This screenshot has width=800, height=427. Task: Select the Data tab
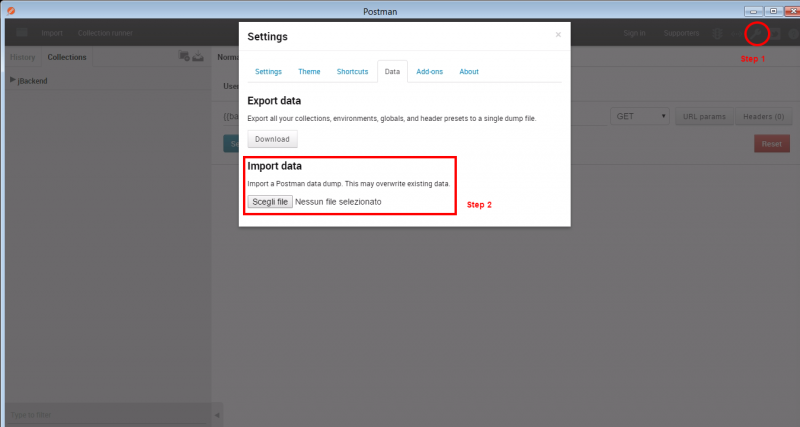(x=392, y=71)
